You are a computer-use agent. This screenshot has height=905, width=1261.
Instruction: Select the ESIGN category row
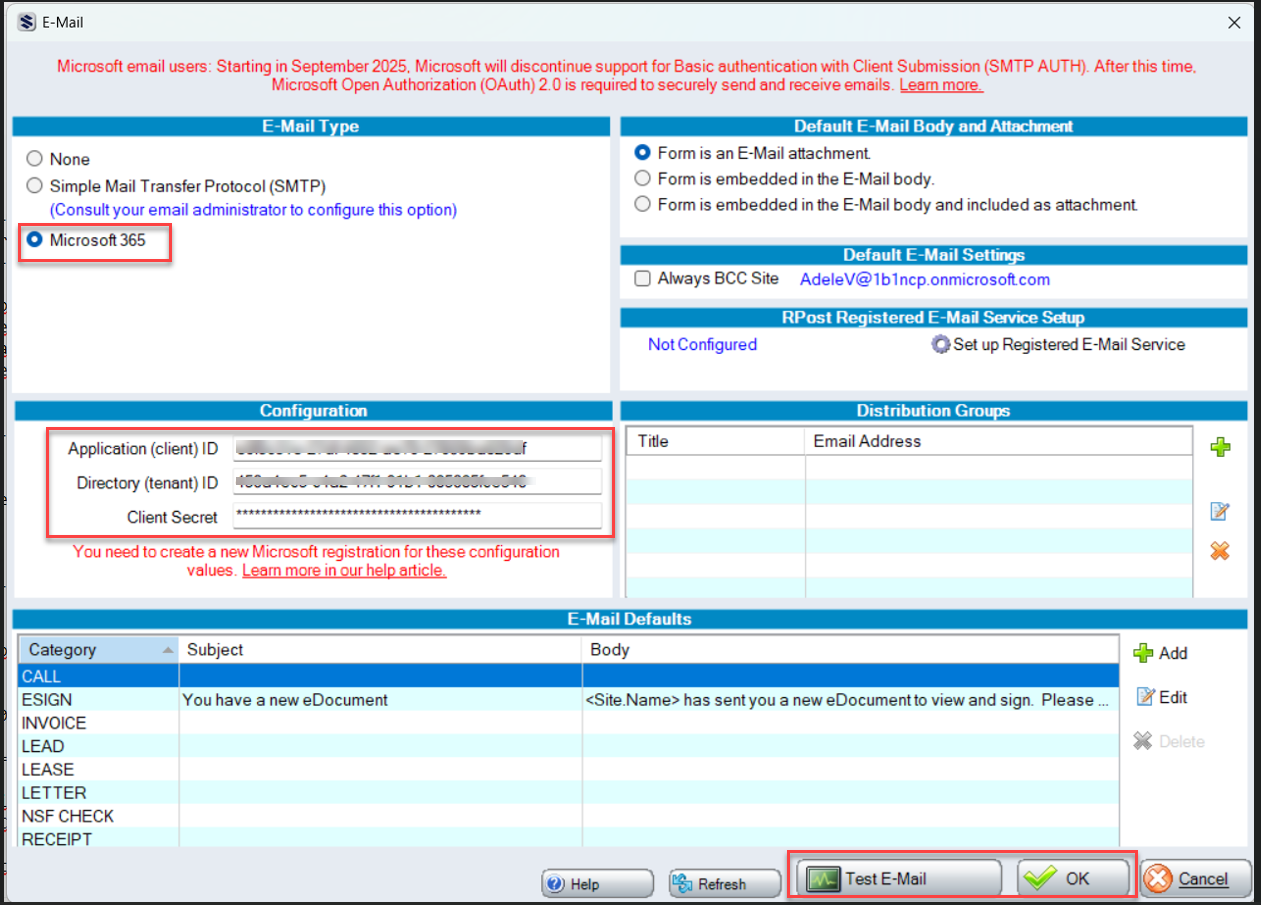[568, 699]
